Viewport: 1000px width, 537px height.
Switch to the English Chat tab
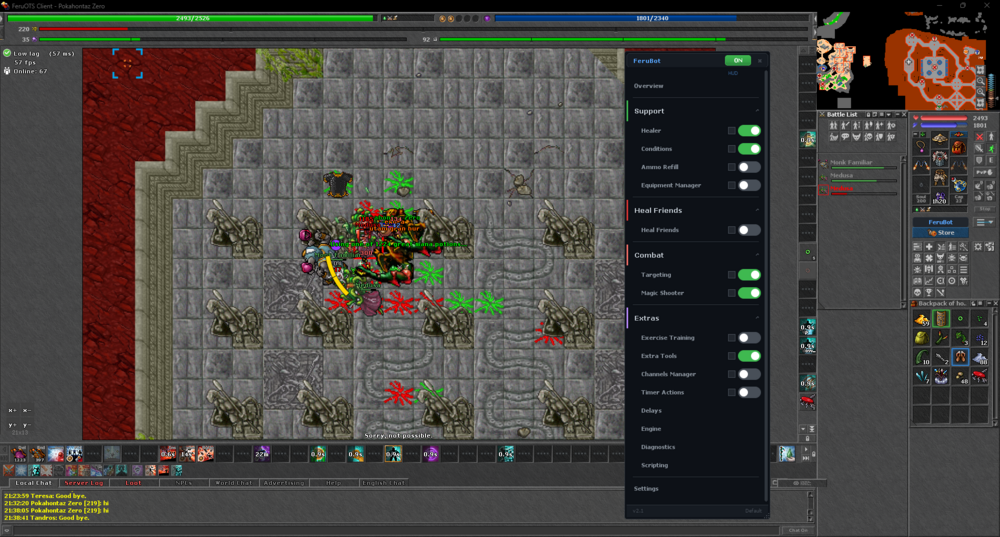point(383,483)
